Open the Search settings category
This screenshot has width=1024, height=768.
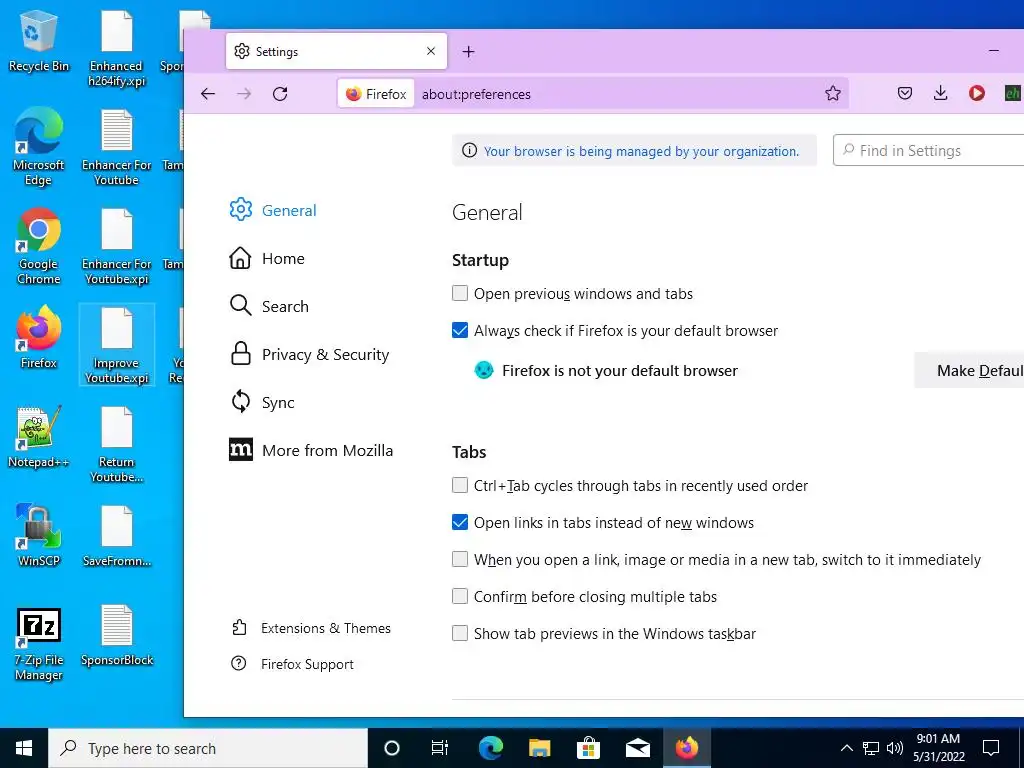tap(269, 306)
